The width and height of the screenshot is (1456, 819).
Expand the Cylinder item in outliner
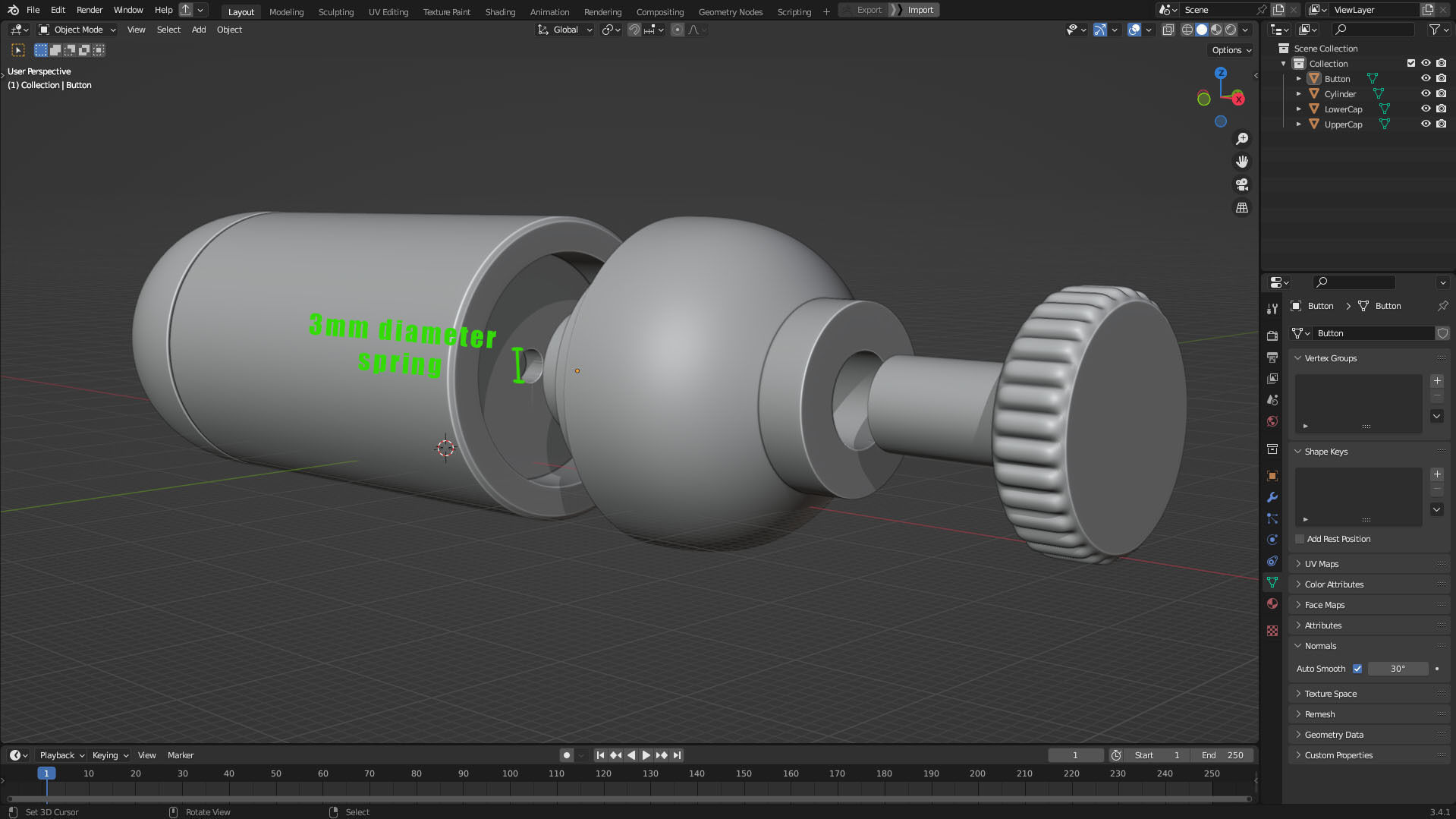click(x=1298, y=93)
